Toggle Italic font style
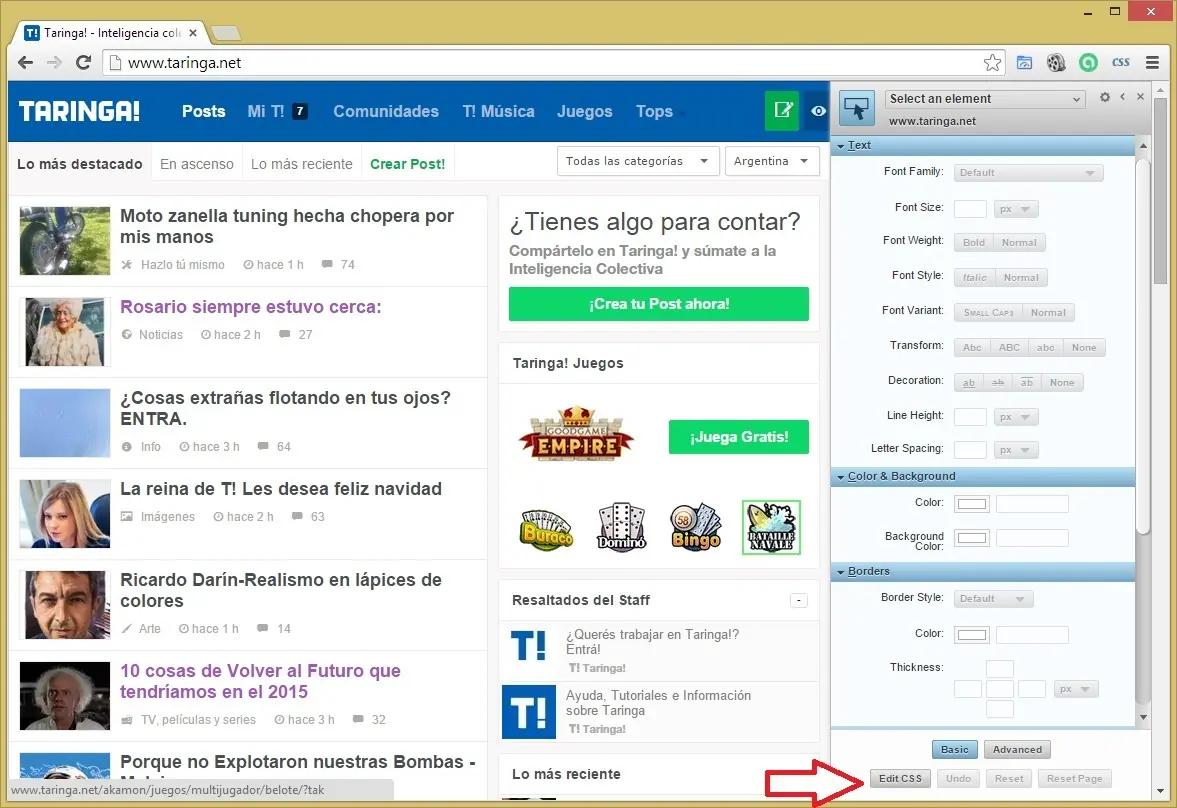 click(x=974, y=278)
